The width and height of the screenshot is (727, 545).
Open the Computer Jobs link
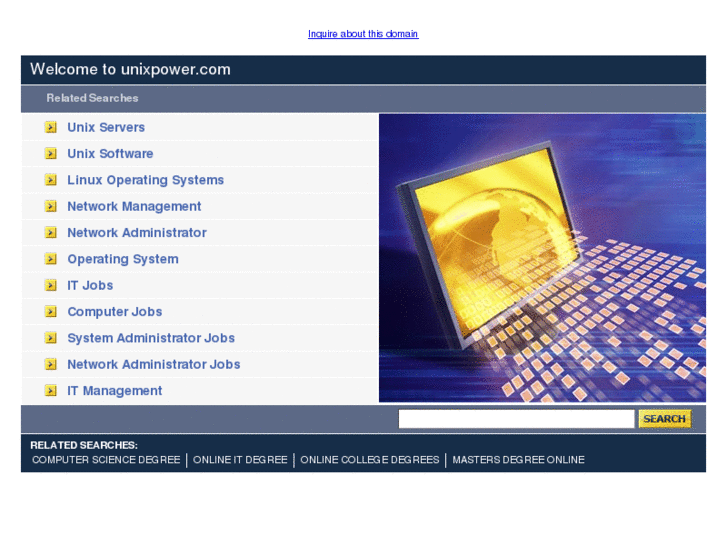[x=115, y=312]
